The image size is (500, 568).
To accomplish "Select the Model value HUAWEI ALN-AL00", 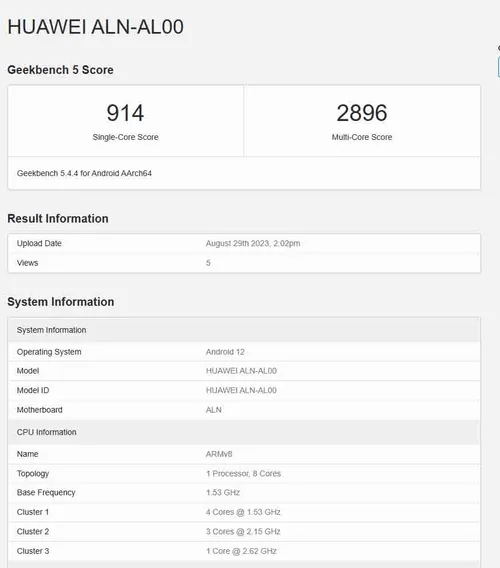I will (x=241, y=371).
